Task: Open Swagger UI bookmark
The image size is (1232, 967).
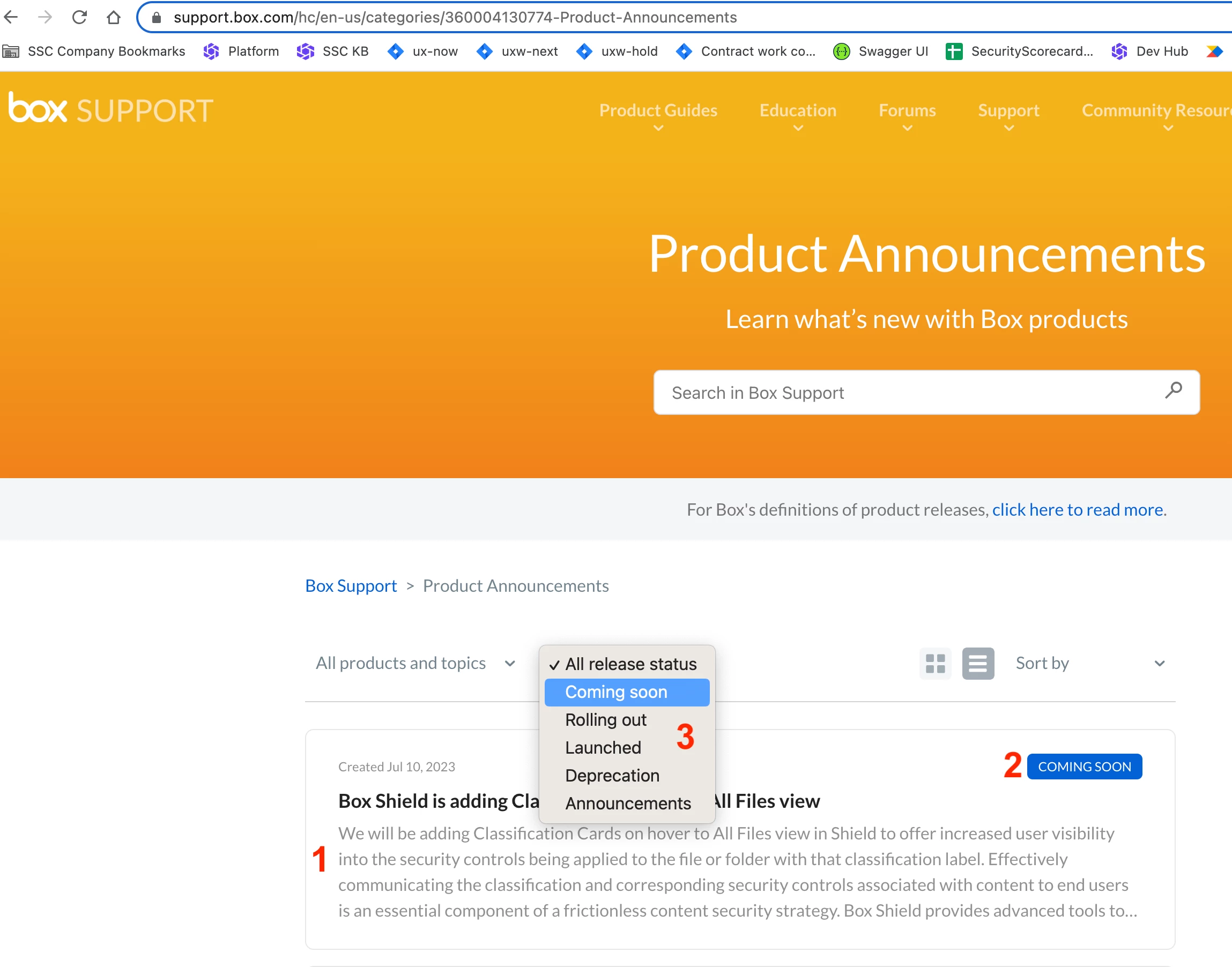Action: 881,51
